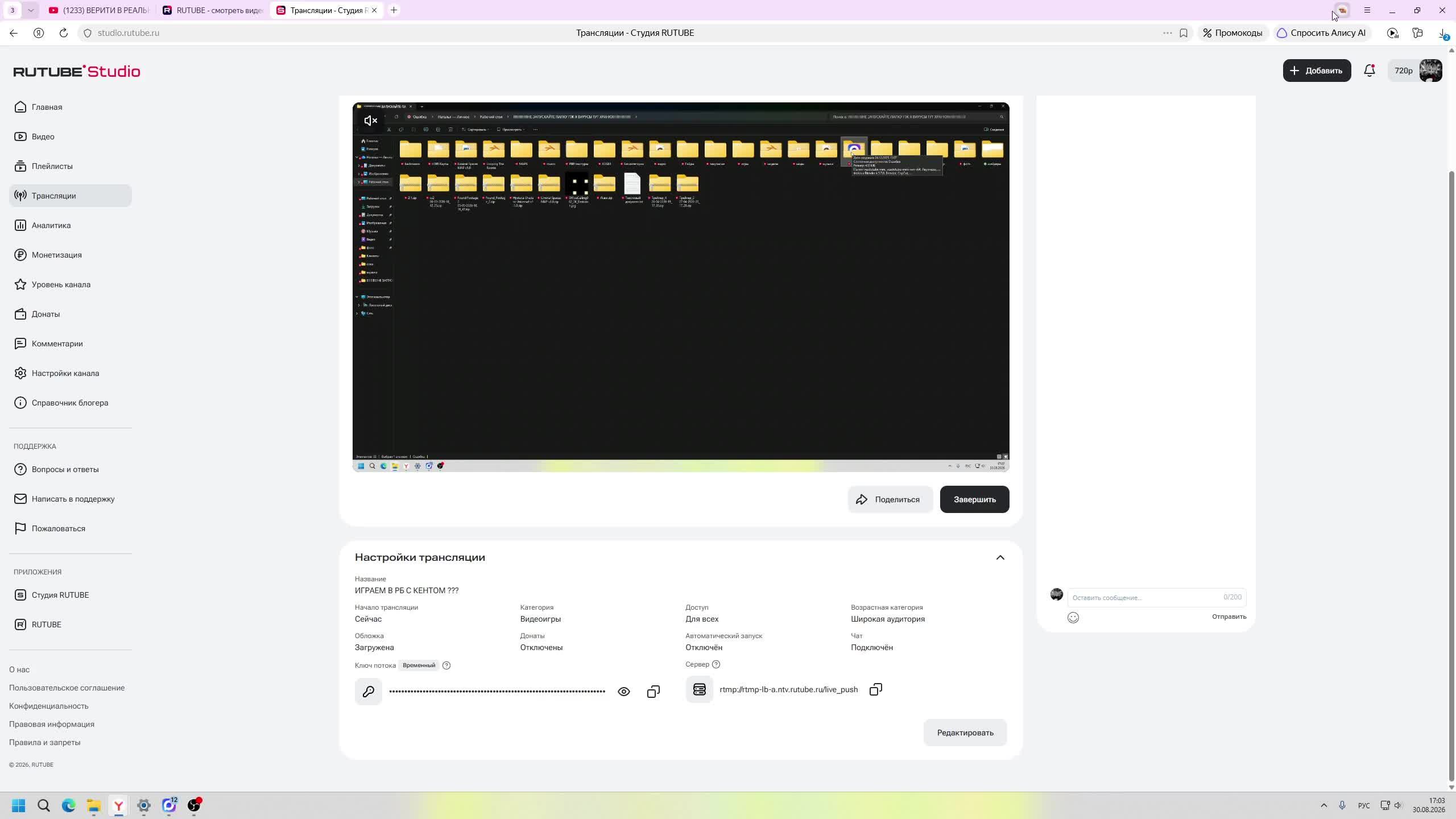This screenshot has height=819, width=1456.
Task: Click the page vertical scrollbar
Action: click(1451, 475)
